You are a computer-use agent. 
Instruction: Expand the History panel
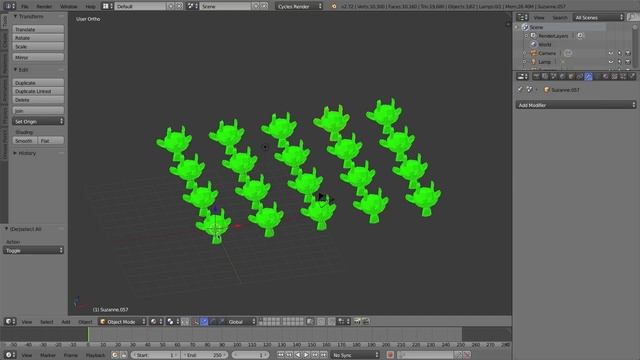[x=16, y=153]
